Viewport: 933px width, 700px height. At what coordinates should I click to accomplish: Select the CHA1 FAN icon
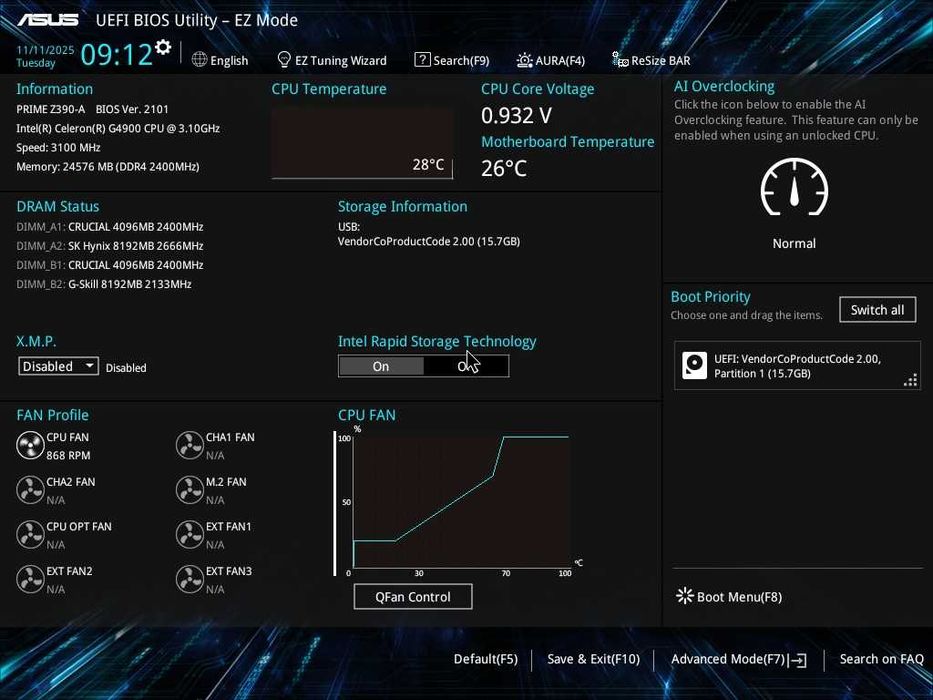pos(190,445)
